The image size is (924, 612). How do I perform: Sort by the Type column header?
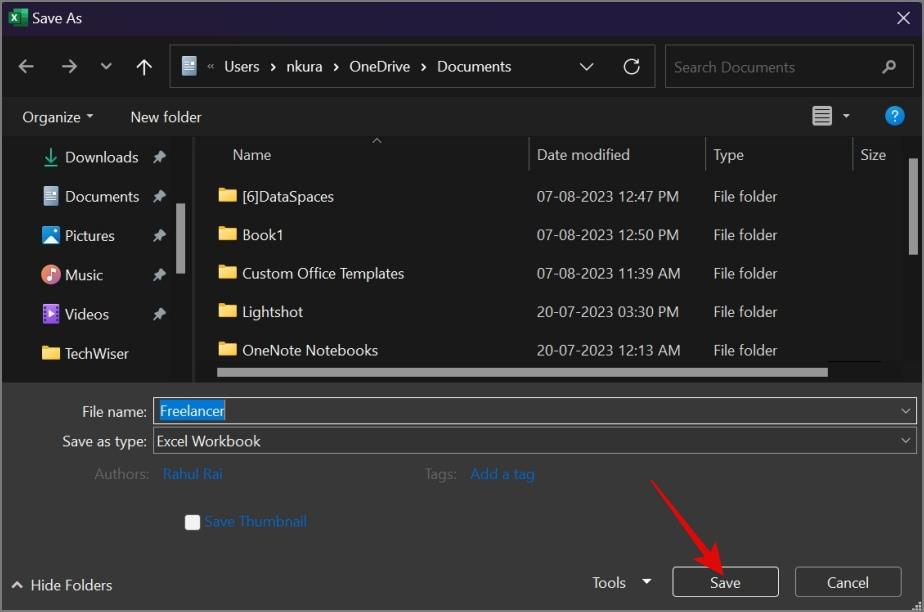[x=728, y=155]
